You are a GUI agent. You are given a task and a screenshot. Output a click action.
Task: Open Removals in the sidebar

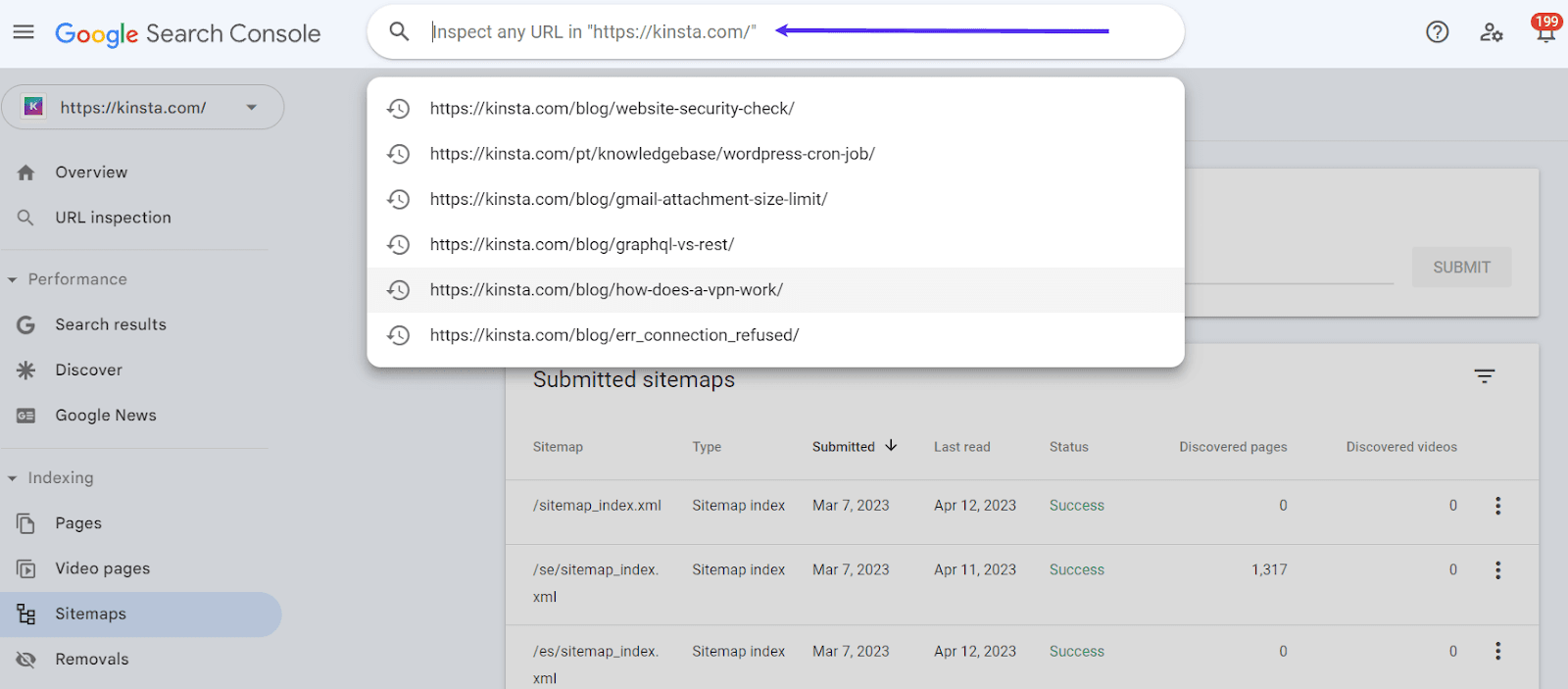click(x=91, y=660)
